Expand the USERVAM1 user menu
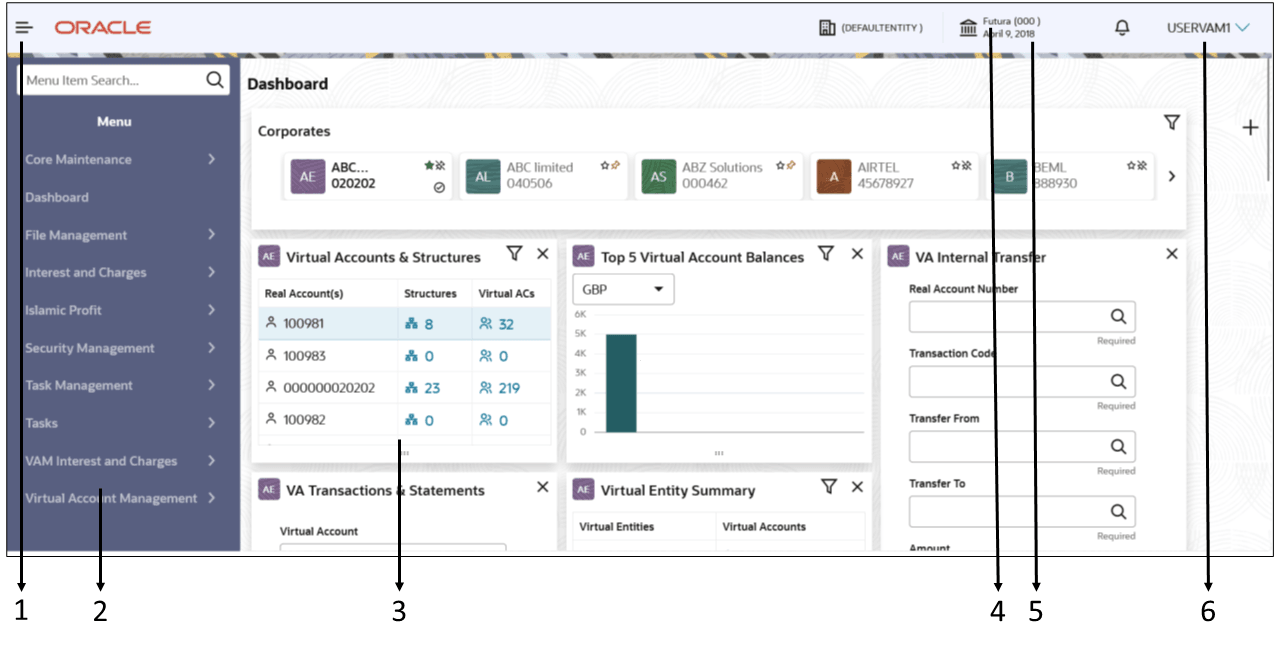The image size is (1280, 665). (x=1208, y=28)
